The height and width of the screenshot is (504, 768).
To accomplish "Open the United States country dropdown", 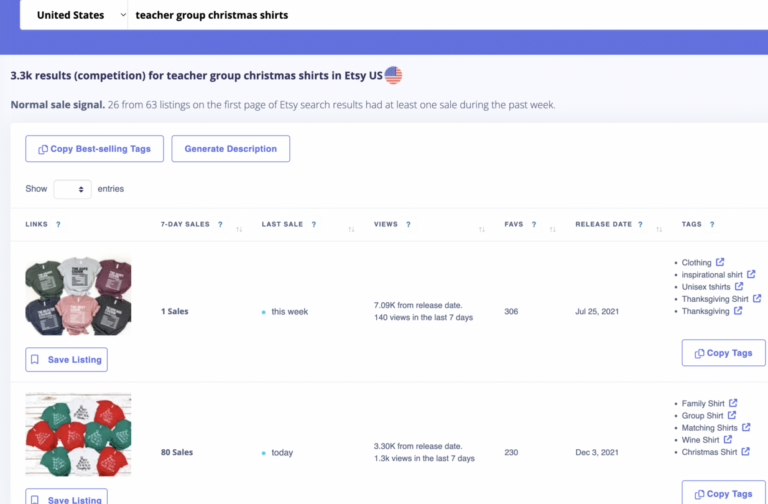I will click(75, 15).
